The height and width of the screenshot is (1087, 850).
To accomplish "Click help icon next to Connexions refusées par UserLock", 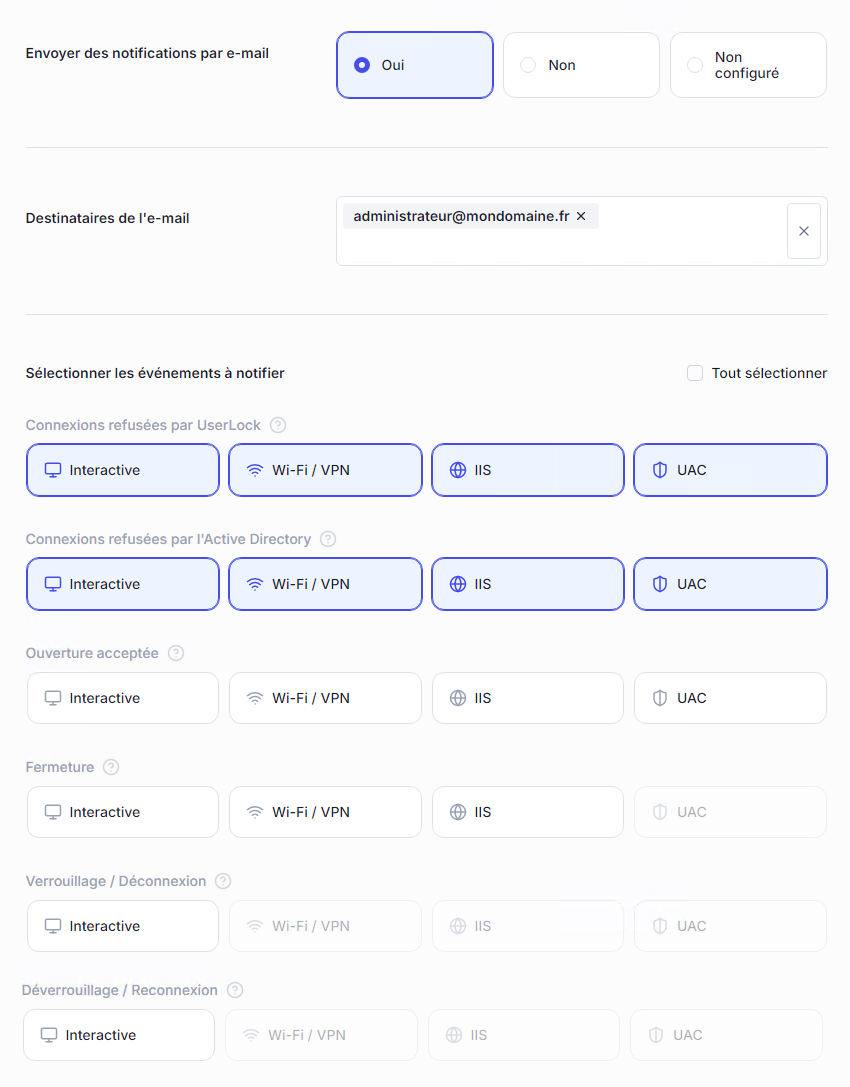I will 278,425.
